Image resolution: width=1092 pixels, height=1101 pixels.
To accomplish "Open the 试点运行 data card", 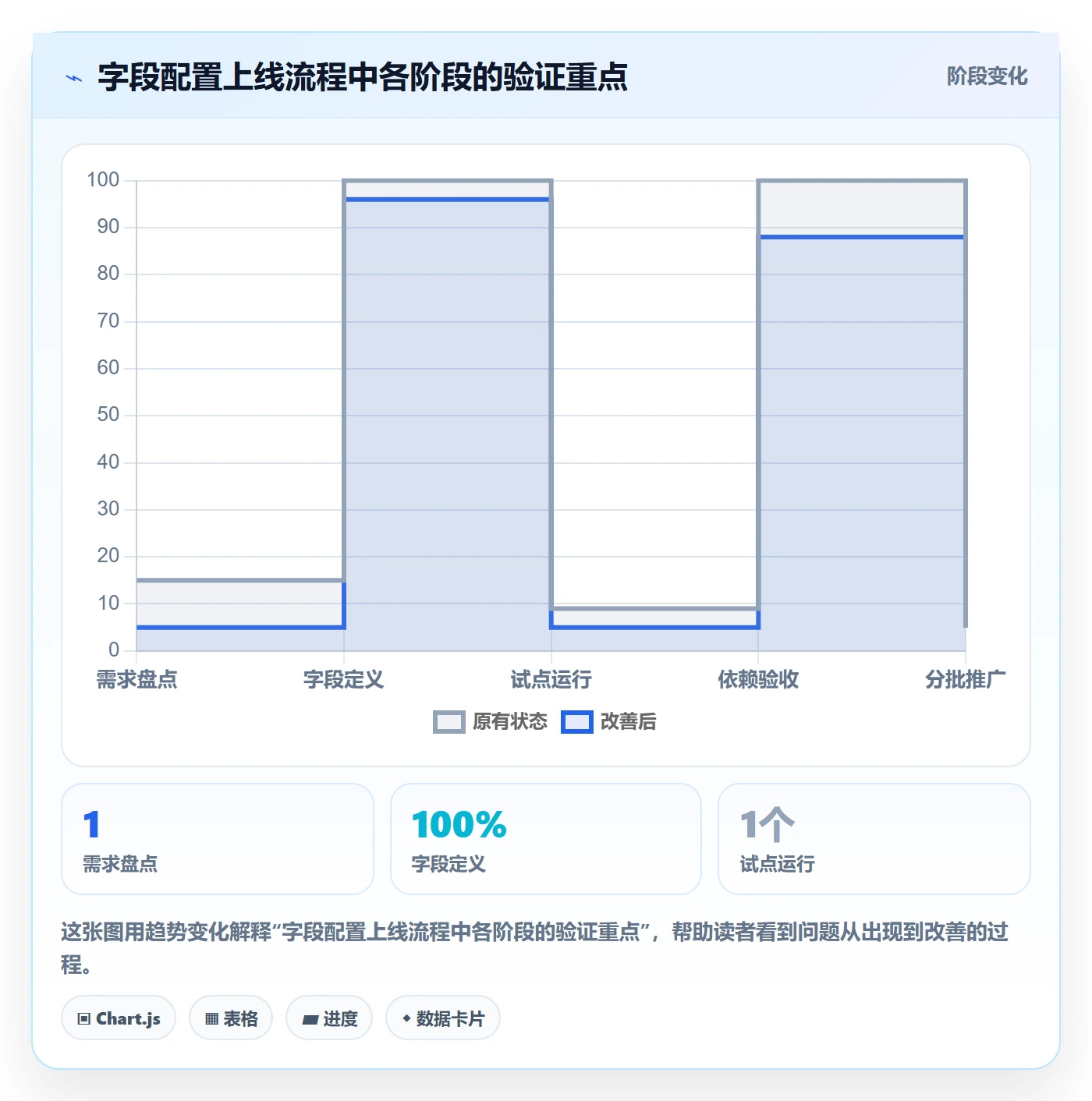I will (x=874, y=839).
